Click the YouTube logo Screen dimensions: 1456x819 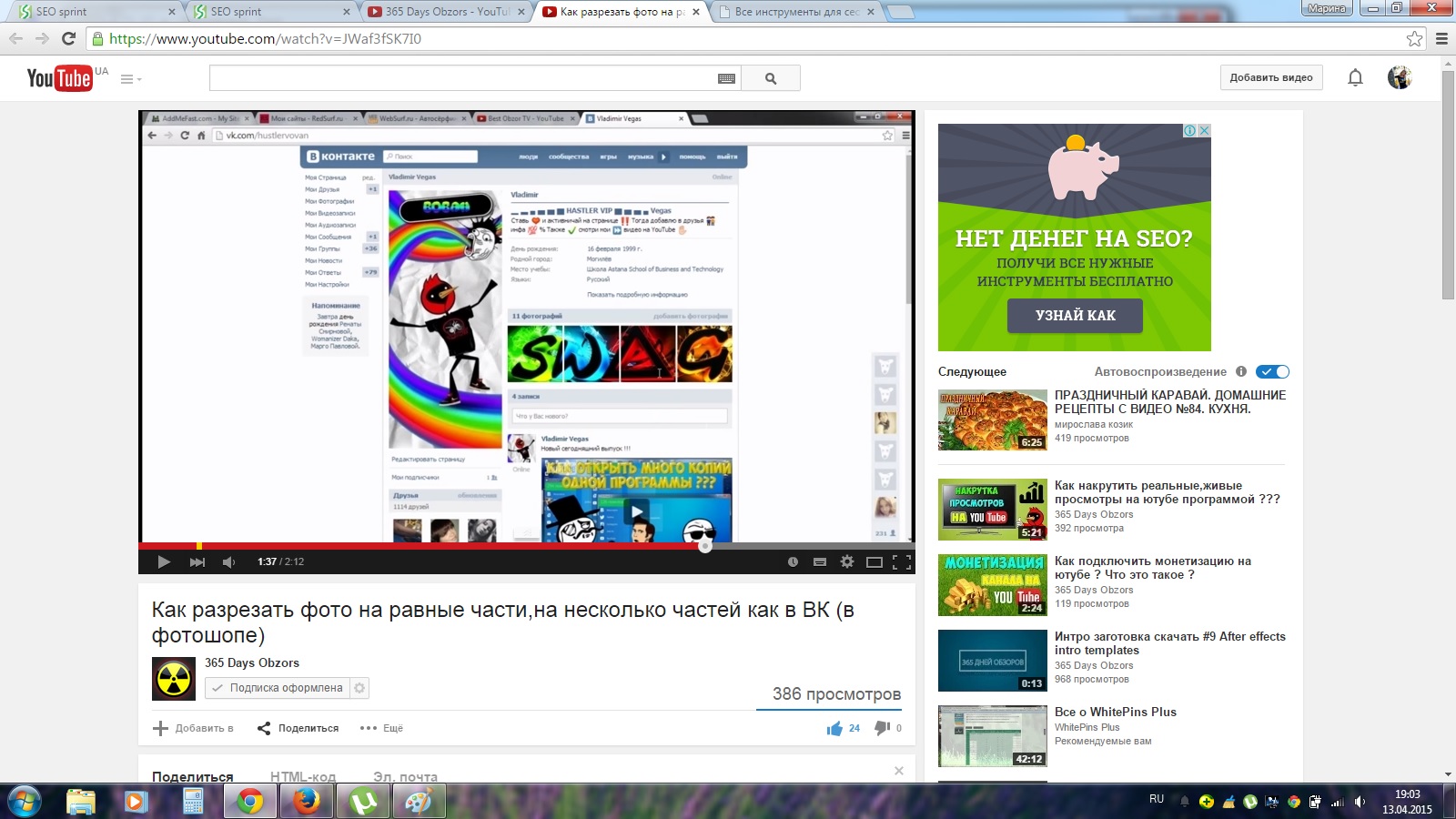59,78
